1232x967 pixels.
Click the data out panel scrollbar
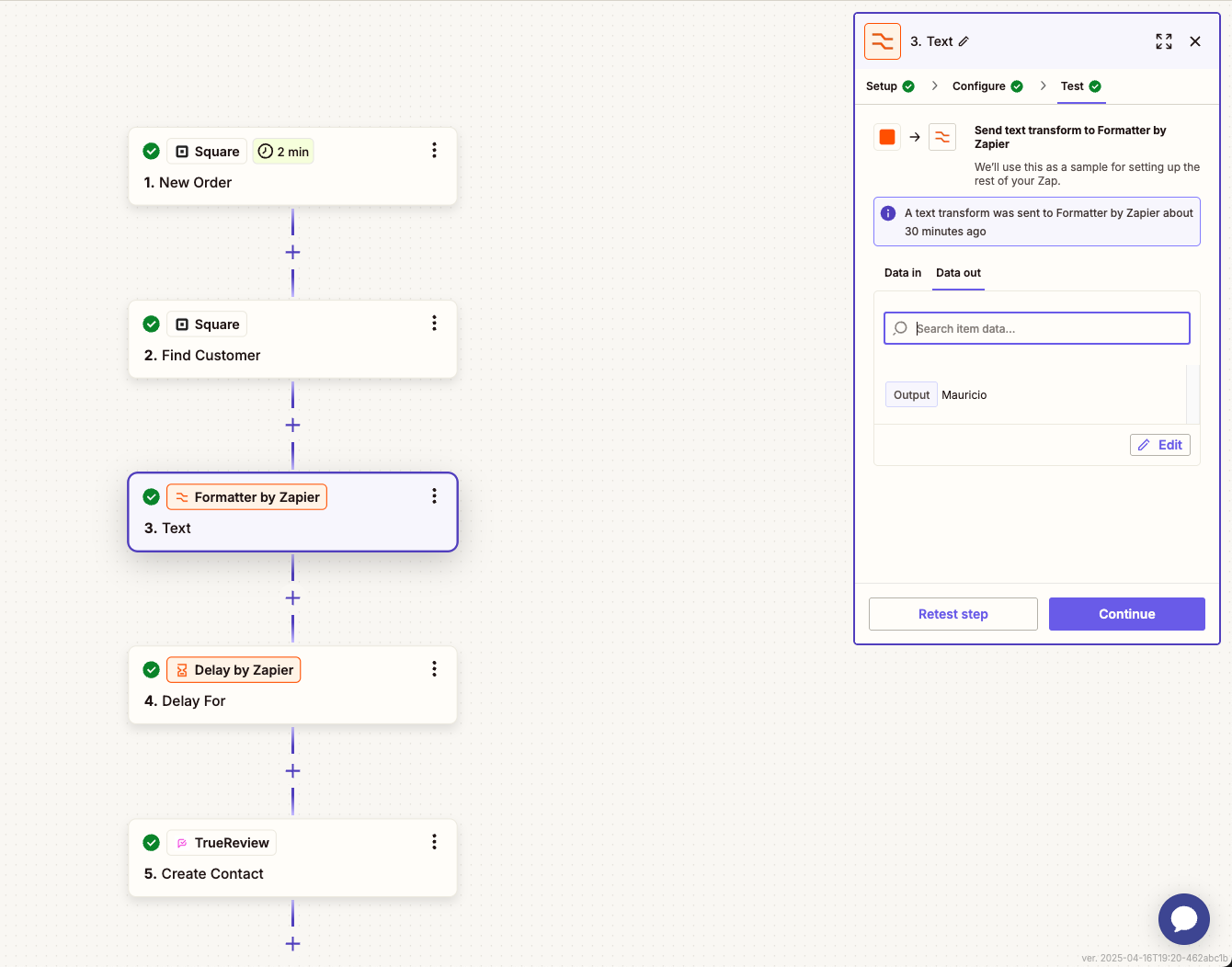click(1192, 393)
